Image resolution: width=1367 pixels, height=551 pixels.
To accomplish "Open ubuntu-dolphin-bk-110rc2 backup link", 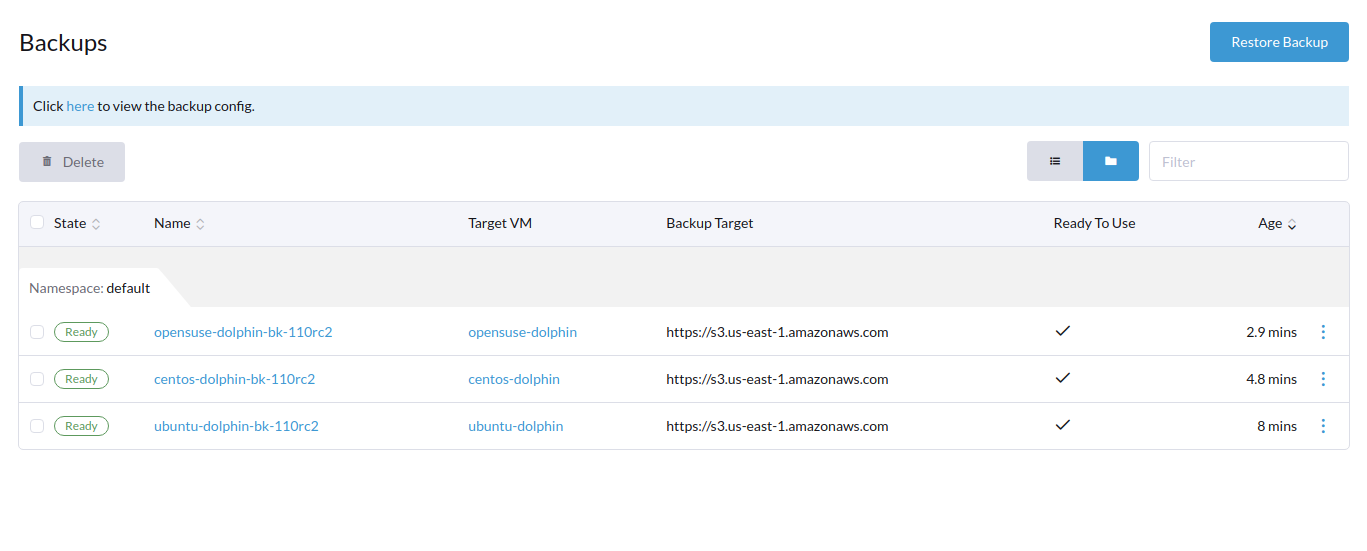I will point(236,426).
